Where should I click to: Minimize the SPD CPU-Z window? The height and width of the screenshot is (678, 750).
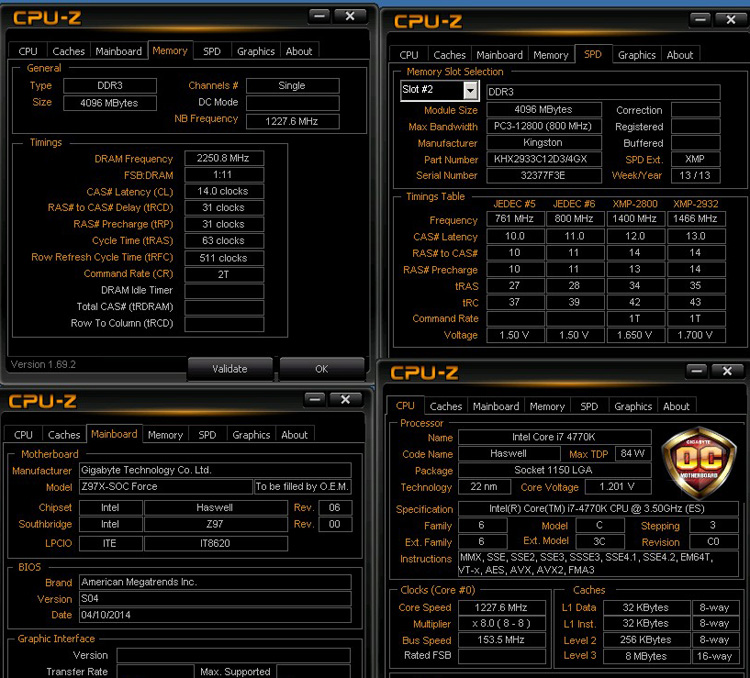tap(700, 20)
